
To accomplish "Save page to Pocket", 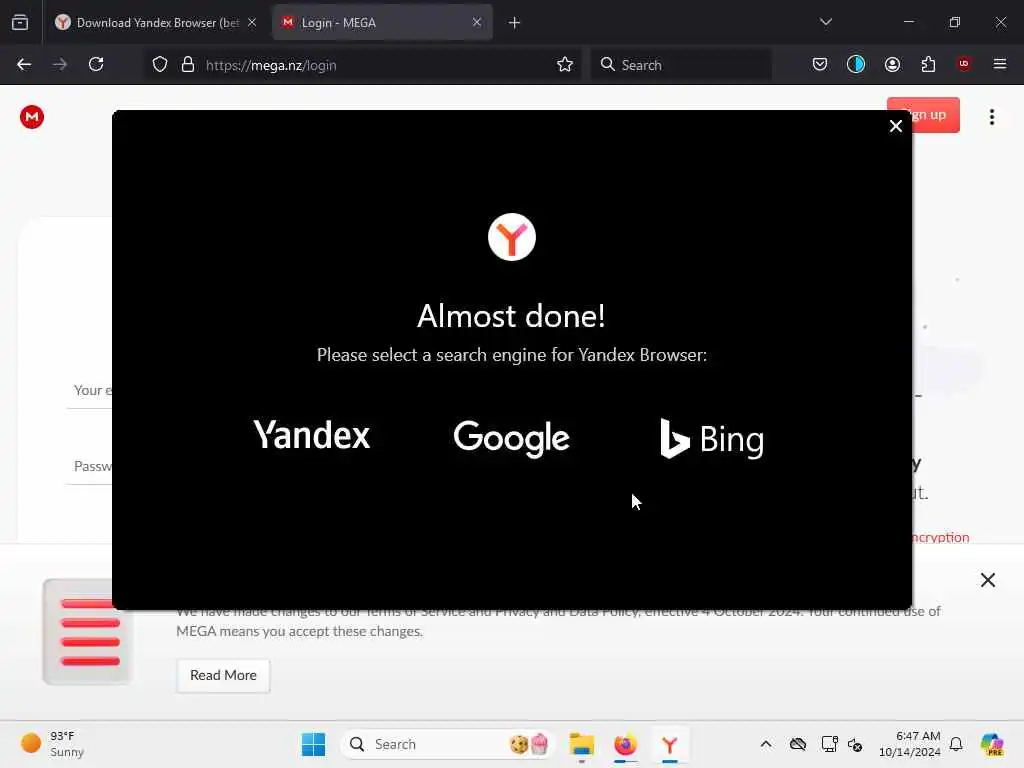I will 820,64.
